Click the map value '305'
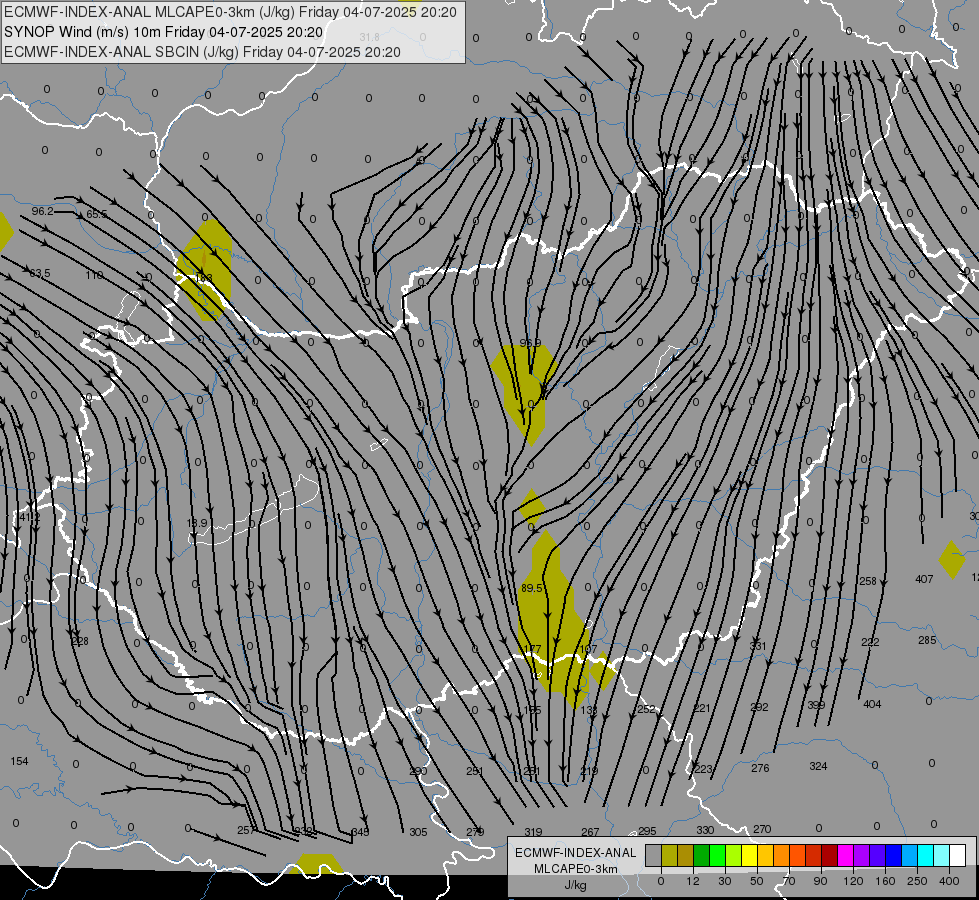 click(418, 832)
